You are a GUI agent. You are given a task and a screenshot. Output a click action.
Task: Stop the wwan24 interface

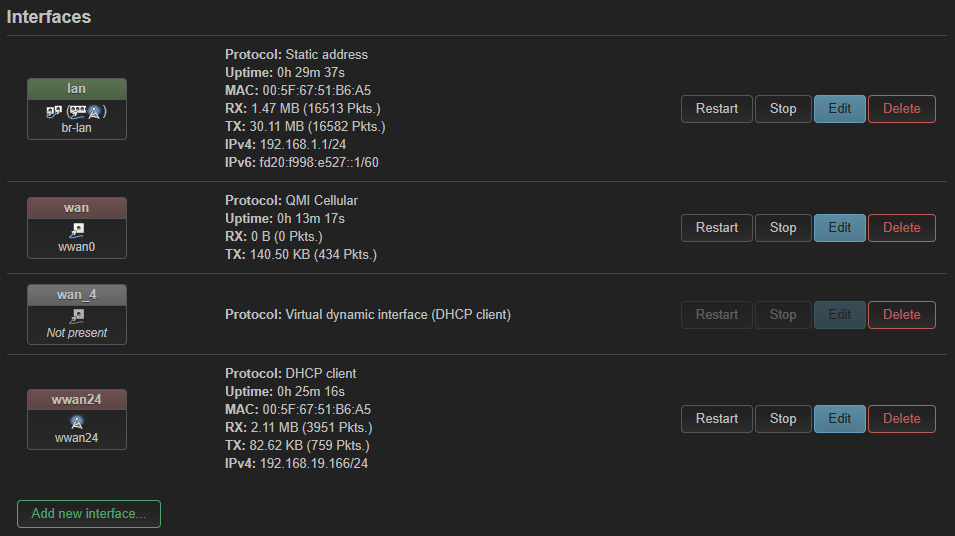pyautogui.click(x=783, y=419)
